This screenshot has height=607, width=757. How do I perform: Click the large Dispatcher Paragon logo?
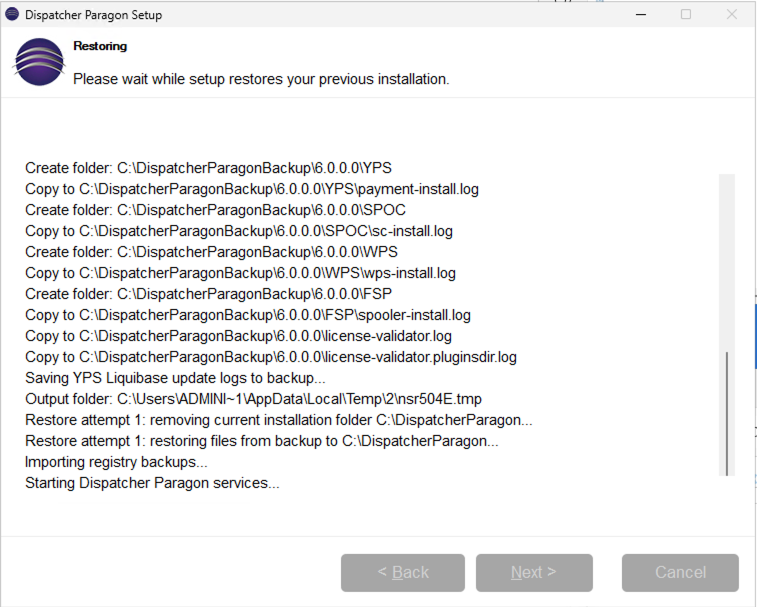point(39,62)
